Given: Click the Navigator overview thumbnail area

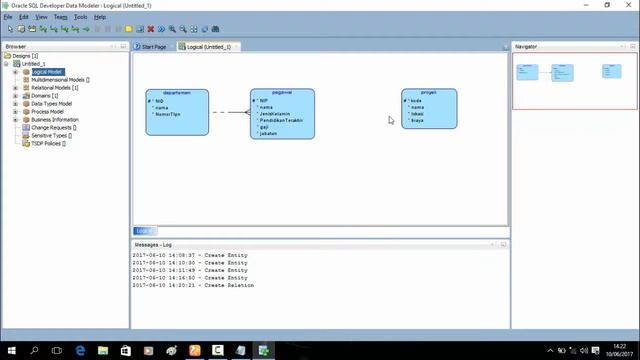Looking at the screenshot, I should [575, 81].
